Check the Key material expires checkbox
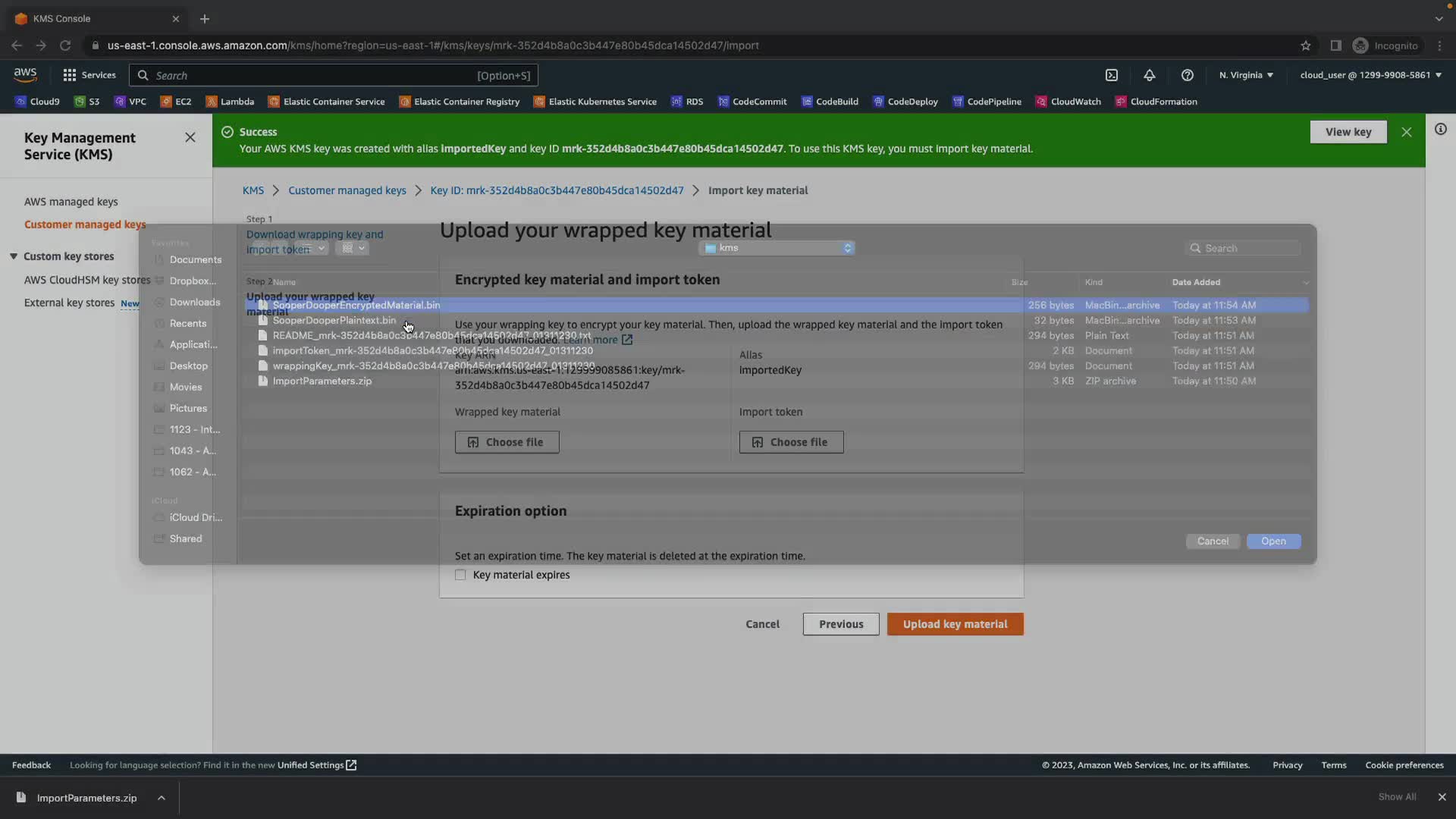Screen dimensions: 1456x819 (460, 575)
